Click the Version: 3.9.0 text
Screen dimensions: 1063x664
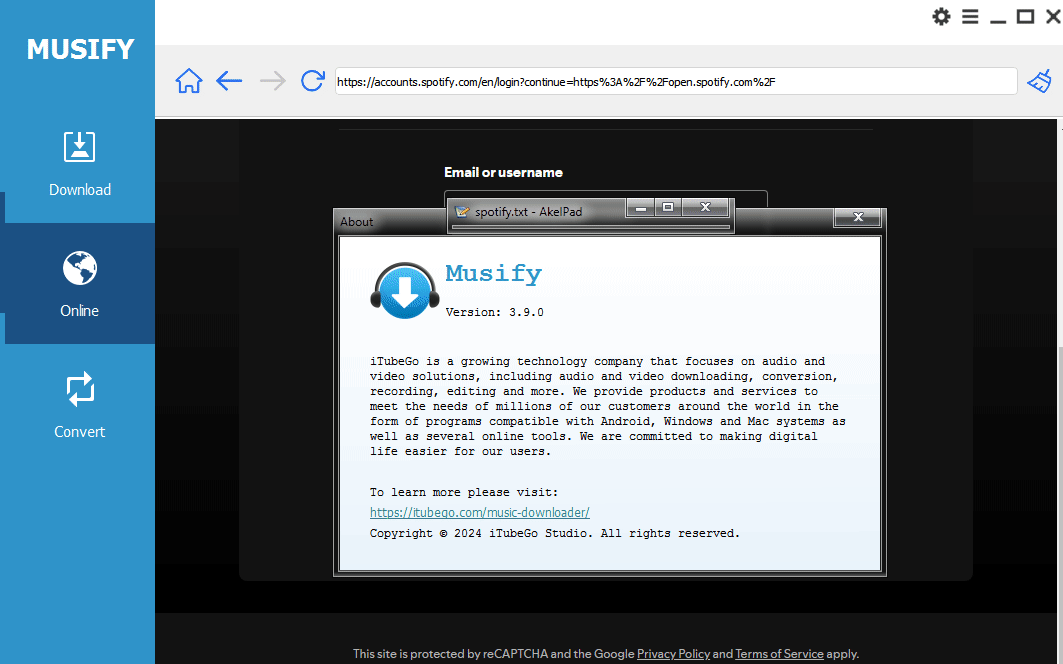click(x=494, y=313)
